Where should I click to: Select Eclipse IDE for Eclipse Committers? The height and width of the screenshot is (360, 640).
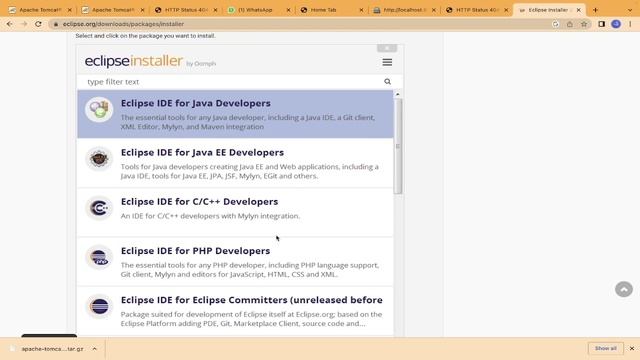[x=236, y=311]
